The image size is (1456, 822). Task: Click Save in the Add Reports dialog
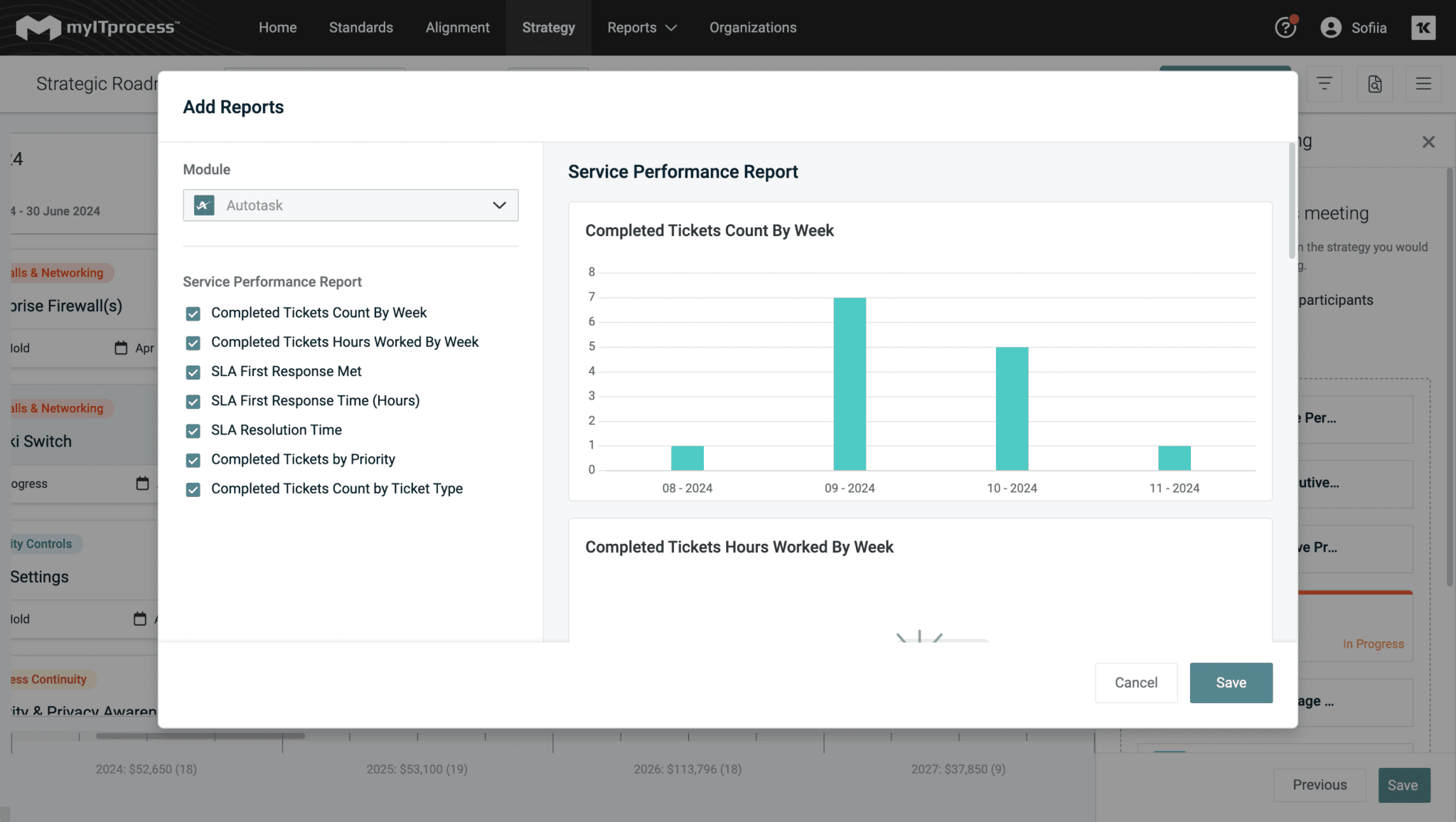point(1231,683)
